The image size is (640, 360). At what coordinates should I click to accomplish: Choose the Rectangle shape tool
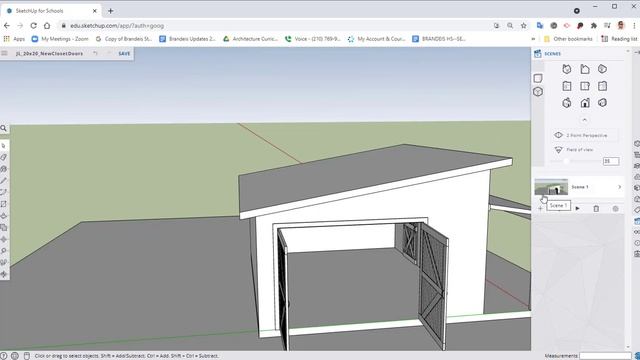(x=4, y=204)
